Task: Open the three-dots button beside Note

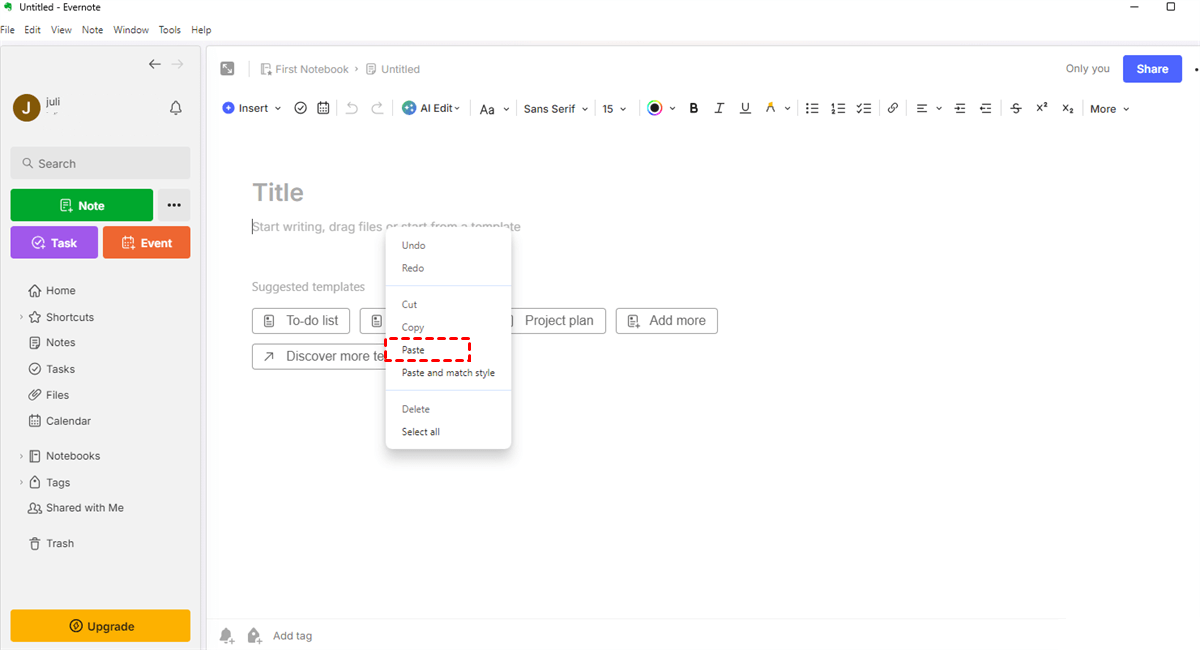Action: tap(174, 205)
